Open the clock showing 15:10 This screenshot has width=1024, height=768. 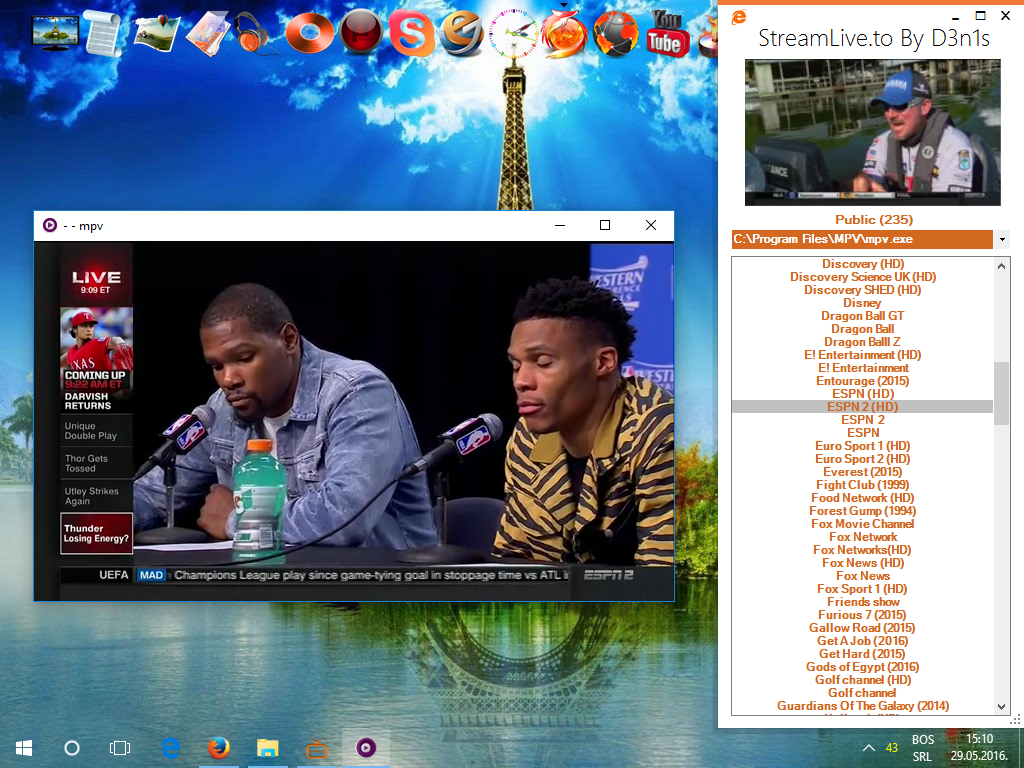point(979,748)
